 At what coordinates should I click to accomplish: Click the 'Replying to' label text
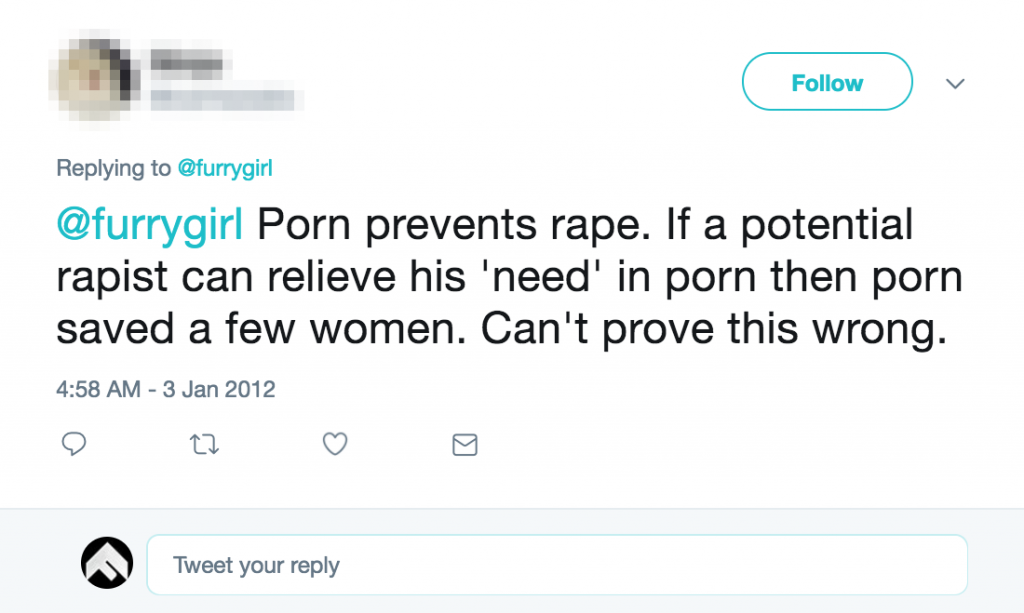[x=114, y=168]
